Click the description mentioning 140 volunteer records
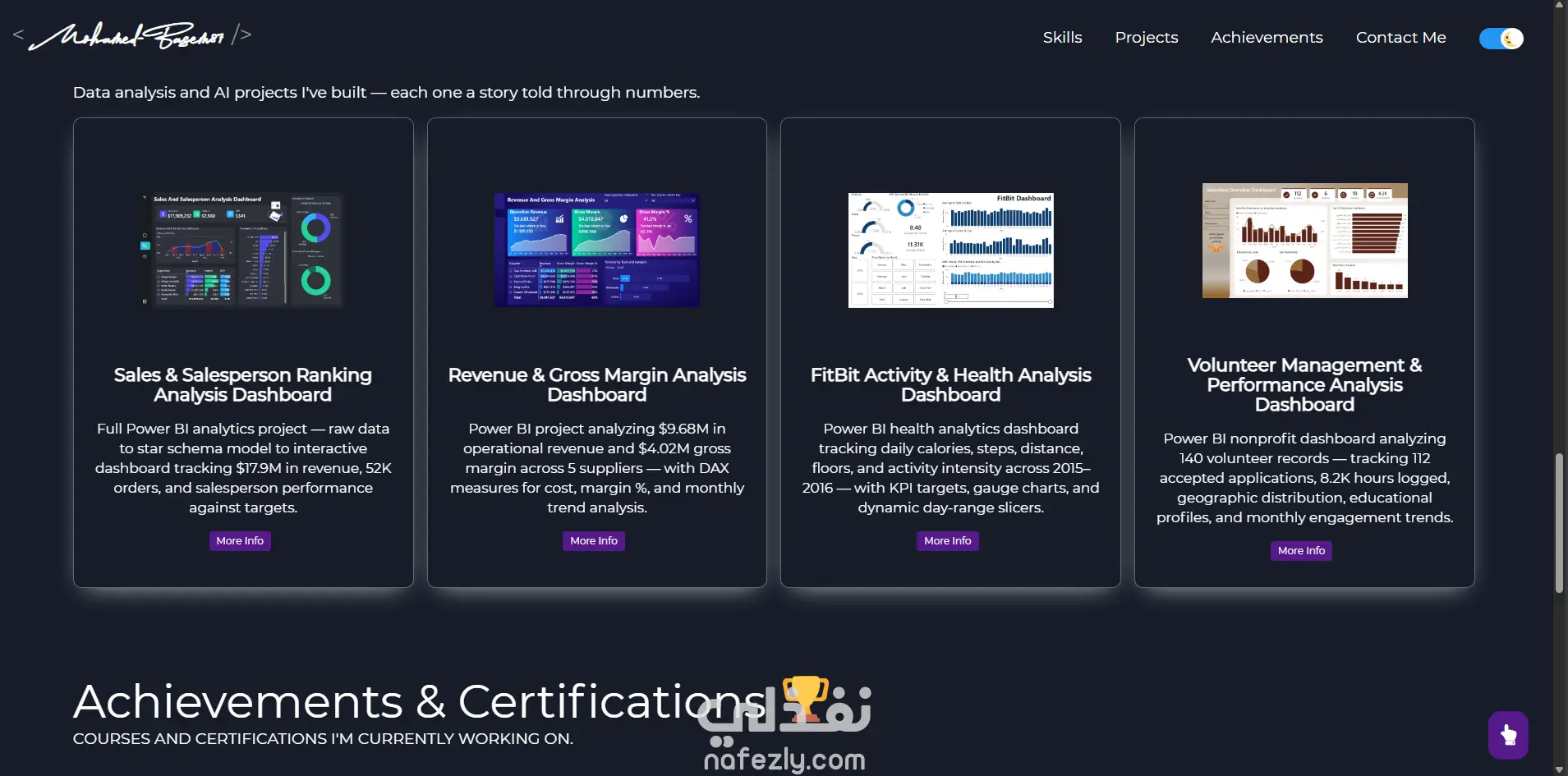Screen dimensions: 1568x776 [x=1305, y=478]
